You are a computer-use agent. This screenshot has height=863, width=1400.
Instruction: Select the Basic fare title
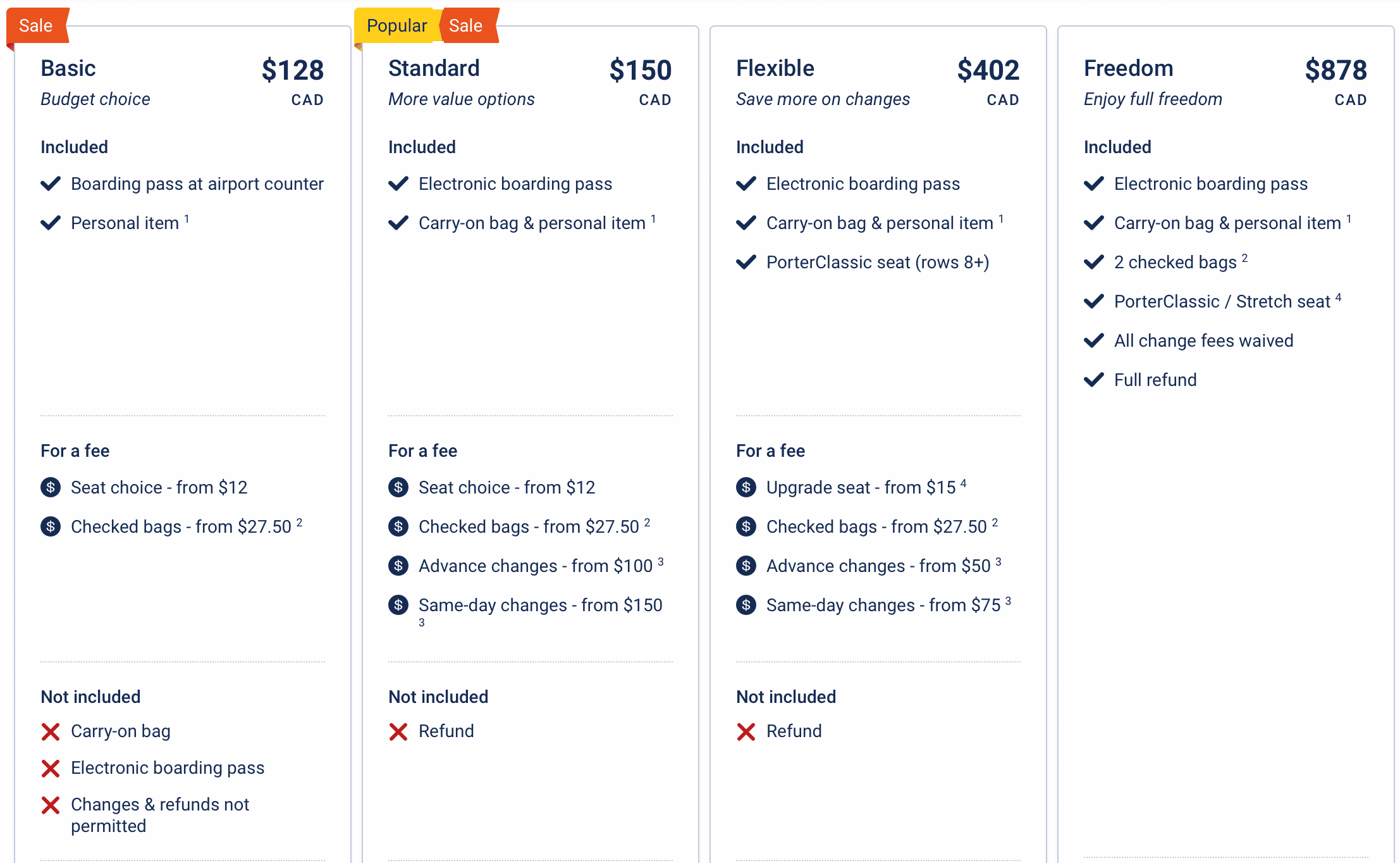(x=68, y=68)
